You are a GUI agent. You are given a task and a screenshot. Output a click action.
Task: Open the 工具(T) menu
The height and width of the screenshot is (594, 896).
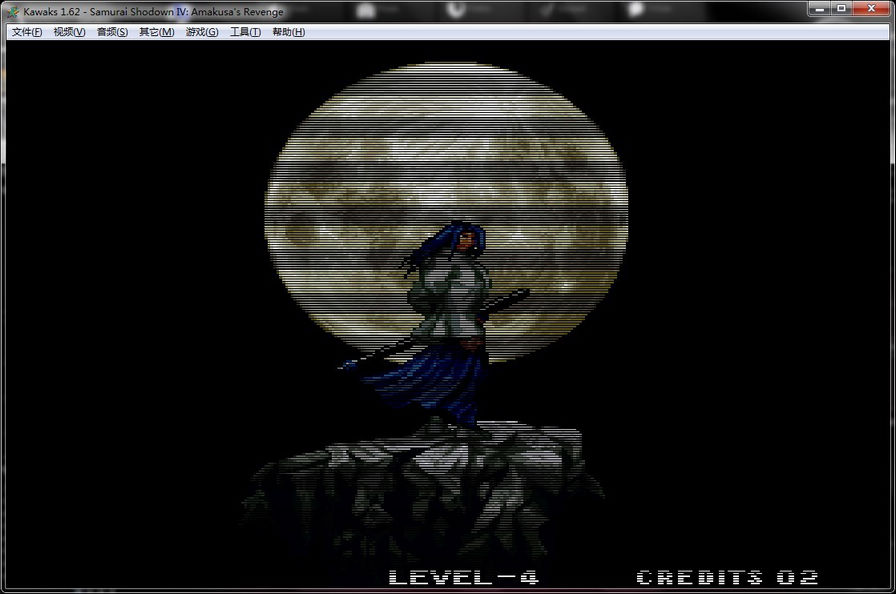245,32
